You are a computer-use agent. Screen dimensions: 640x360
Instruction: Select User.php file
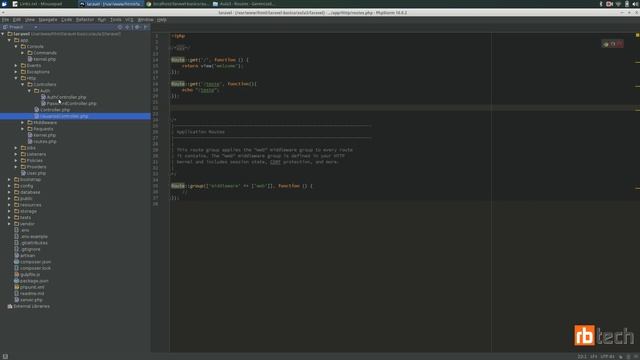33,173
